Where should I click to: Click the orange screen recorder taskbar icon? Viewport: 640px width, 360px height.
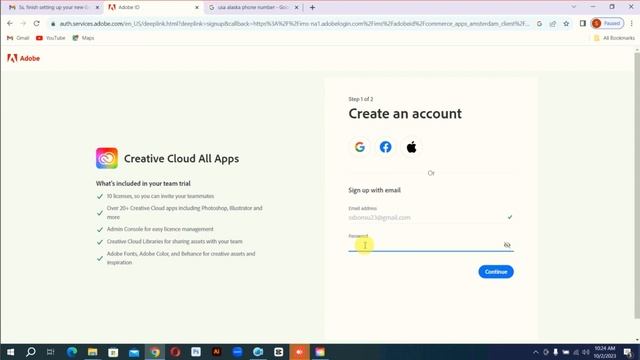point(299,352)
